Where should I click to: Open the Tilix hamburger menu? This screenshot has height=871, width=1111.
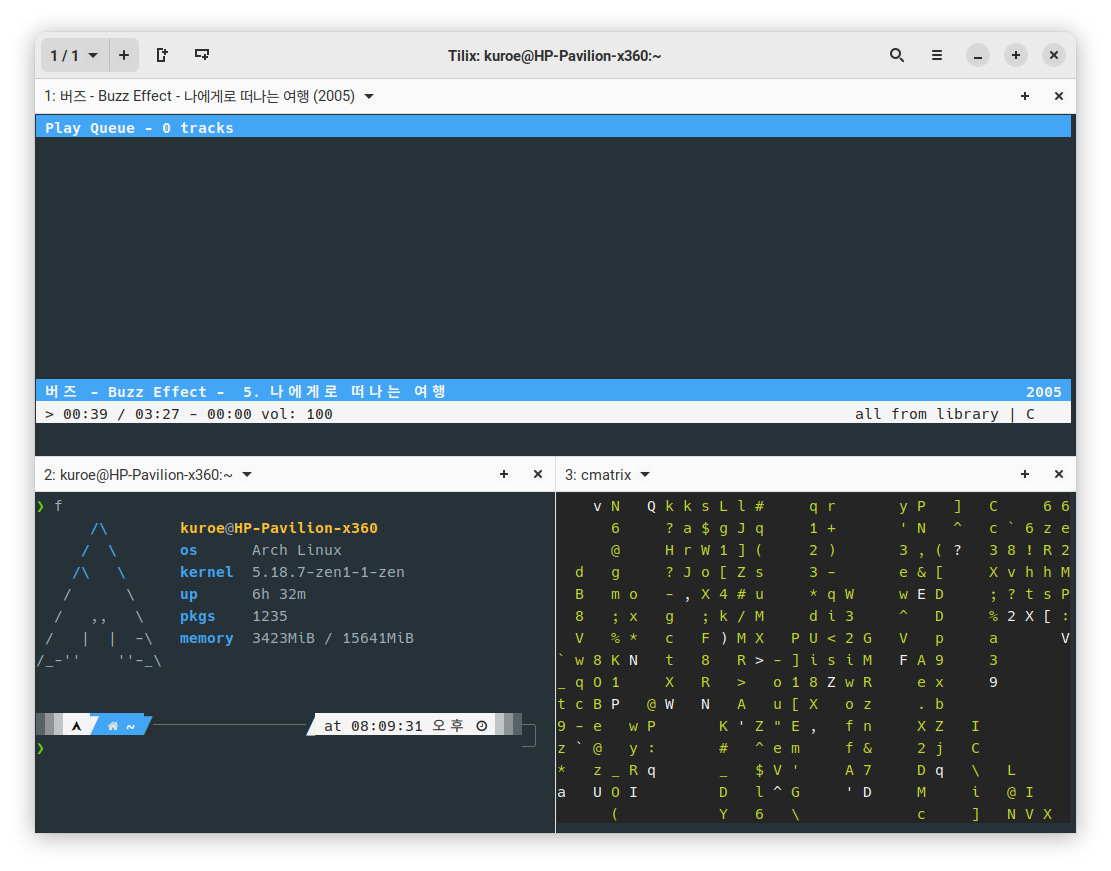pos(937,56)
